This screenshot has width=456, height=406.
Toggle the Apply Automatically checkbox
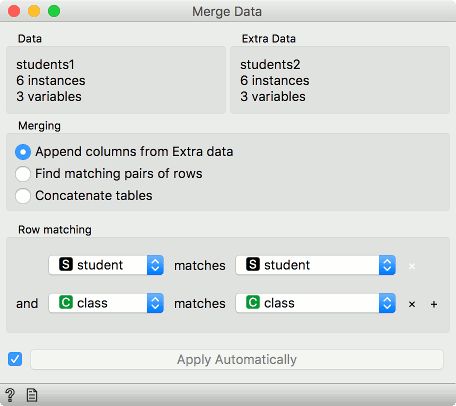click(x=15, y=359)
